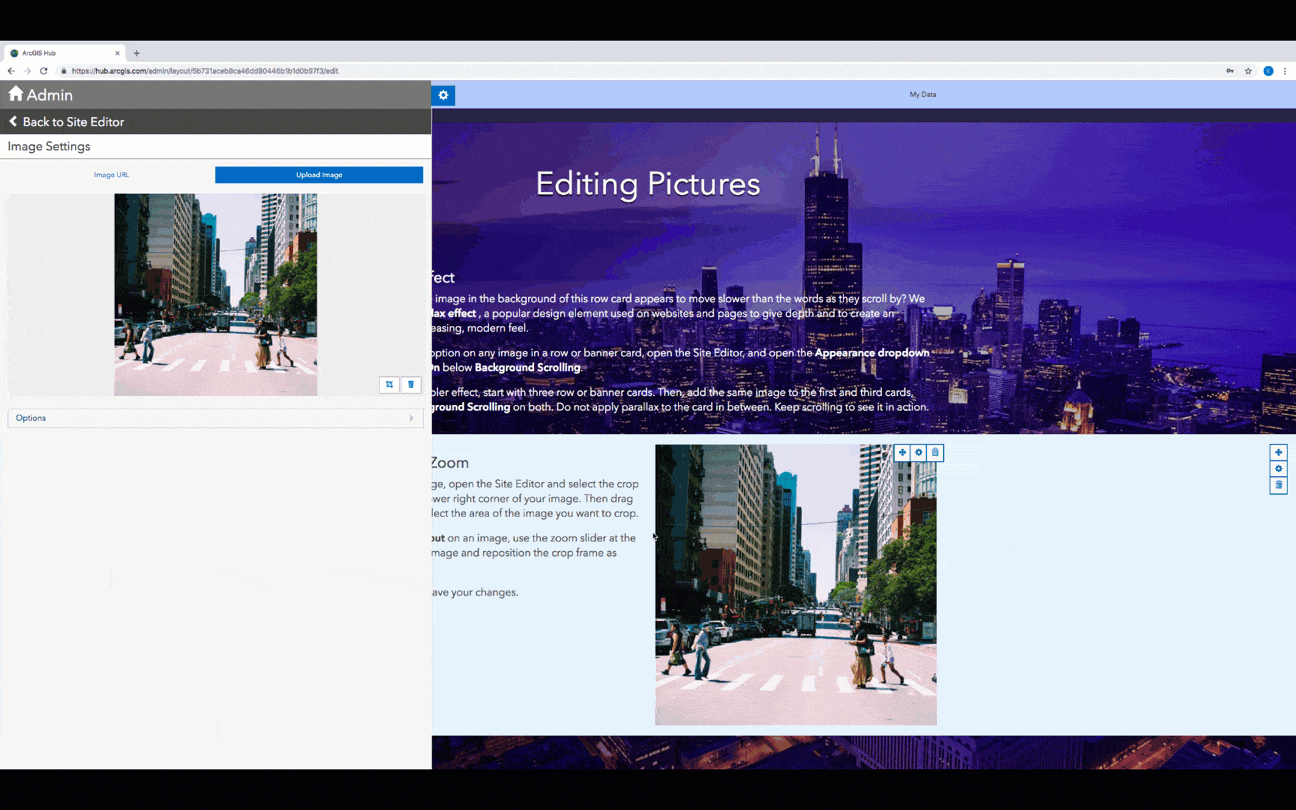Crop the uploaded image in the sidebar preview
Viewport: 1296px width, 810px height.
(389, 384)
